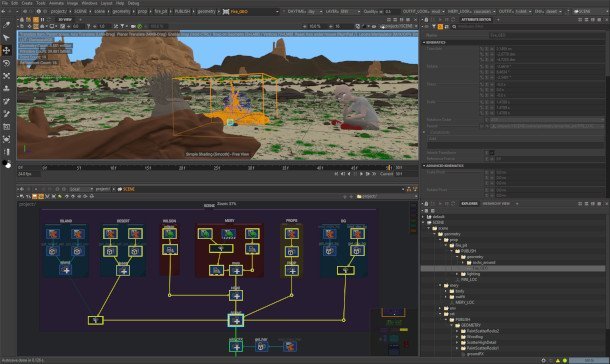The width and height of the screenshot is (610, 364).
Task: Click the filter funnel icon in viewport toolbar
Action: (122, 26)
